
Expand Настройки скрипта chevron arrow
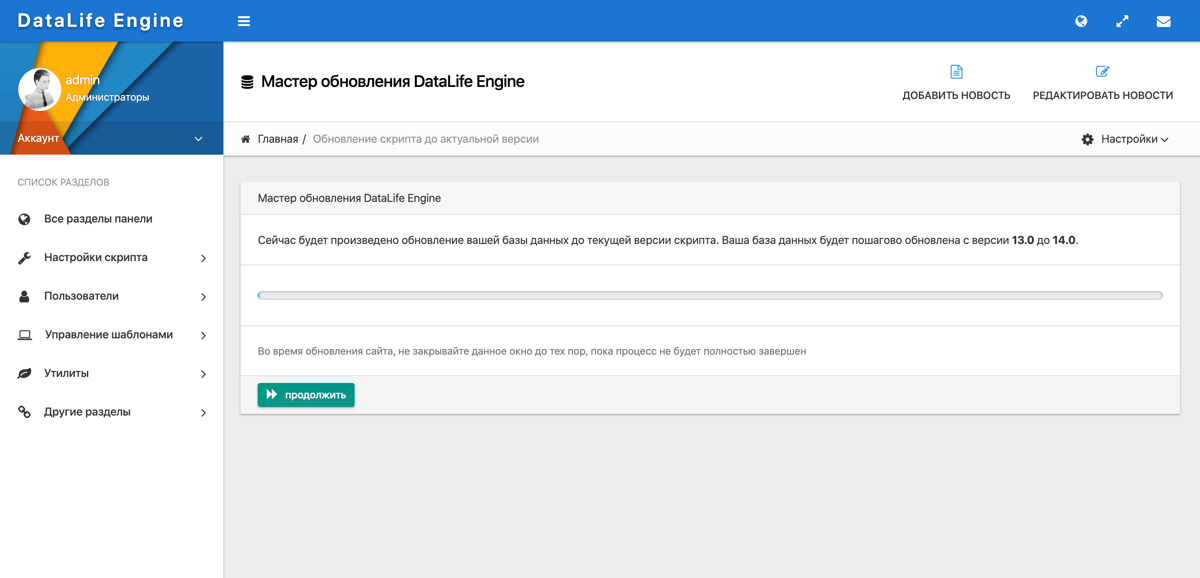[203, 258]
